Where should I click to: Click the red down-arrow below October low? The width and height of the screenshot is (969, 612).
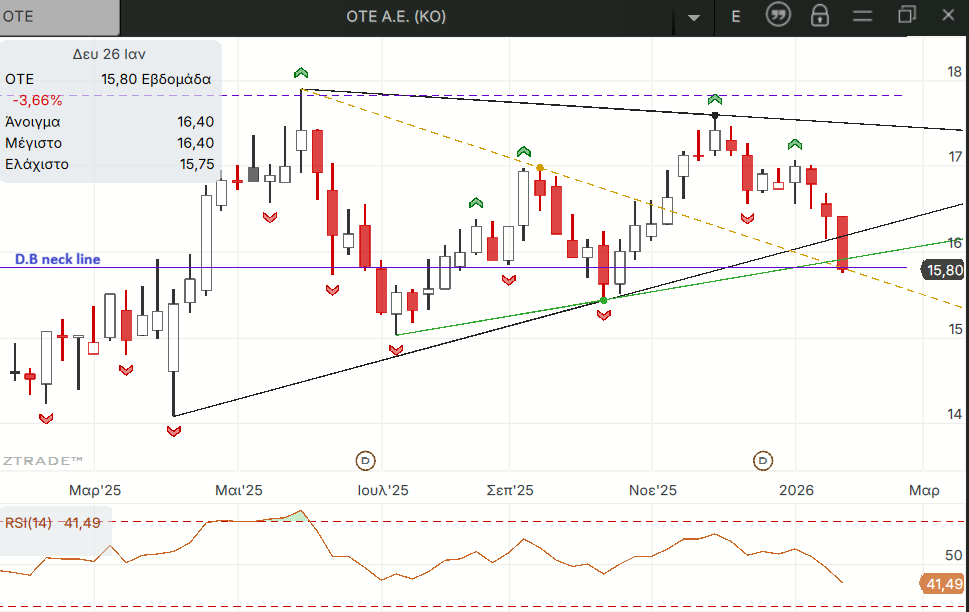tap(604, 315)
